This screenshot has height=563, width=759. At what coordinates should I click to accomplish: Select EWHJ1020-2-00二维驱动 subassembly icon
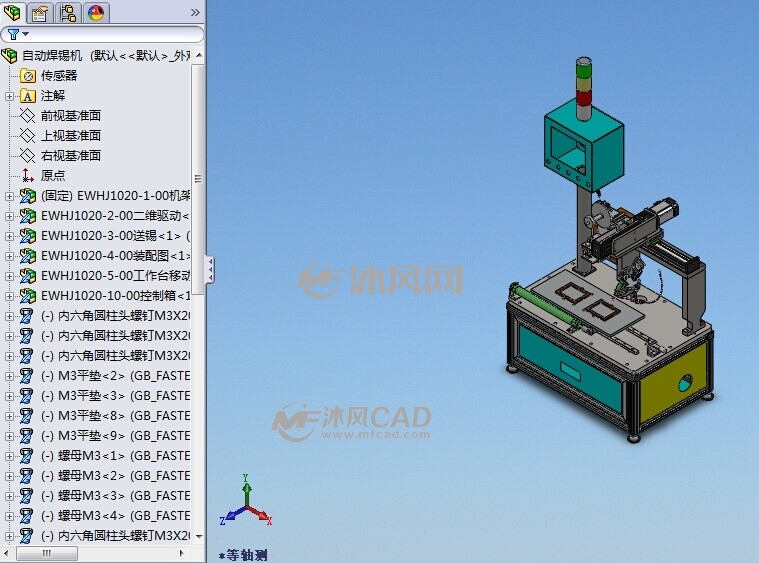(28, 215)
